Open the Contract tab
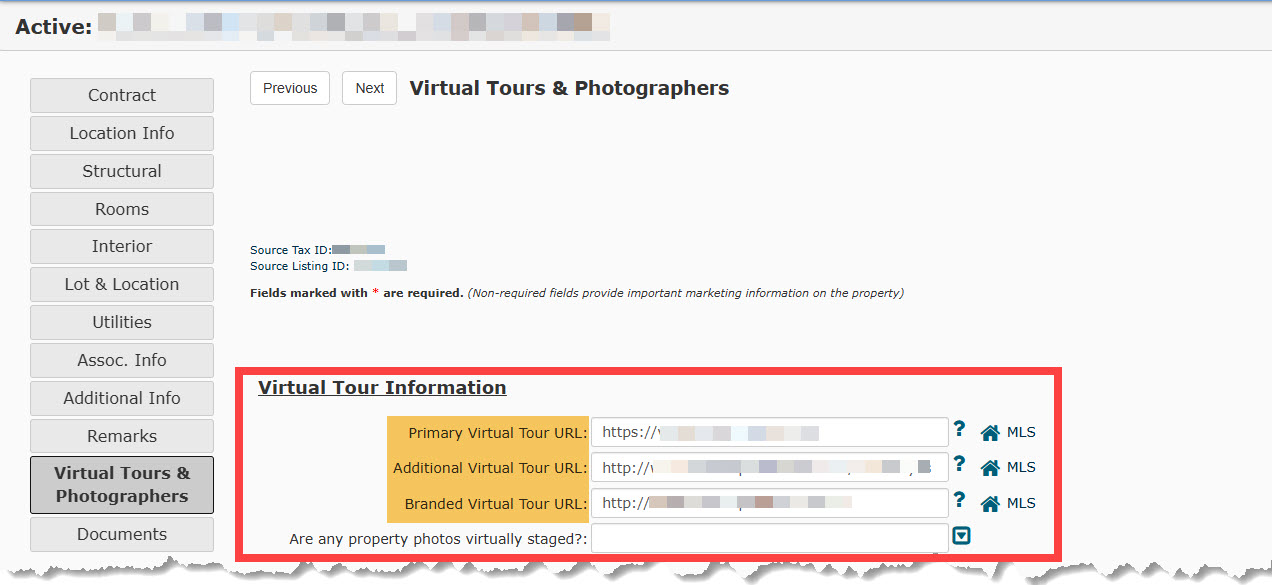The image size is (1272, 585). point(122,95)
